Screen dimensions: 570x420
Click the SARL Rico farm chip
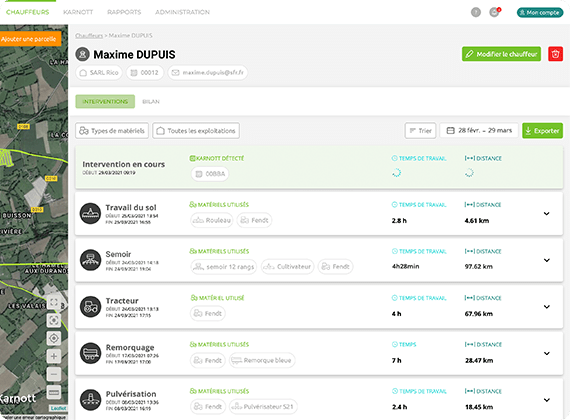tap(99, 73)
